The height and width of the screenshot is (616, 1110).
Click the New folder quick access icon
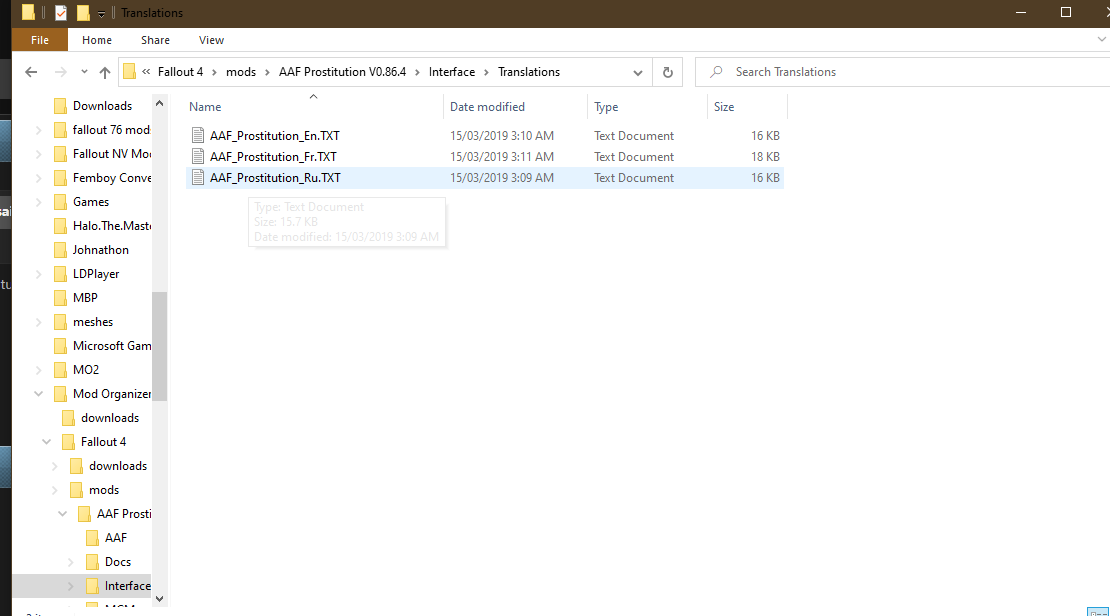tap(83, 13)
